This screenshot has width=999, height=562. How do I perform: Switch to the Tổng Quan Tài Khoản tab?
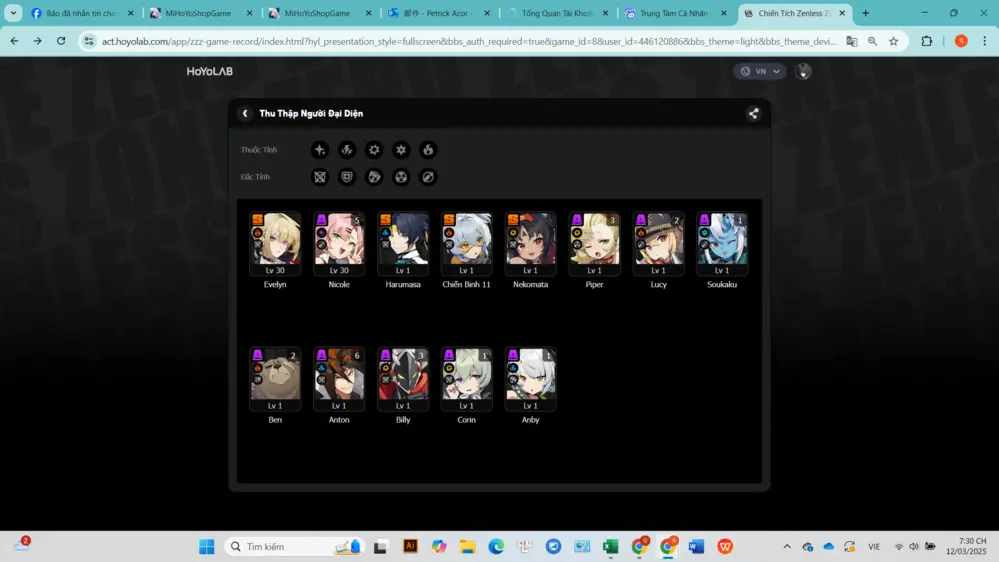(x=558, y=13)
